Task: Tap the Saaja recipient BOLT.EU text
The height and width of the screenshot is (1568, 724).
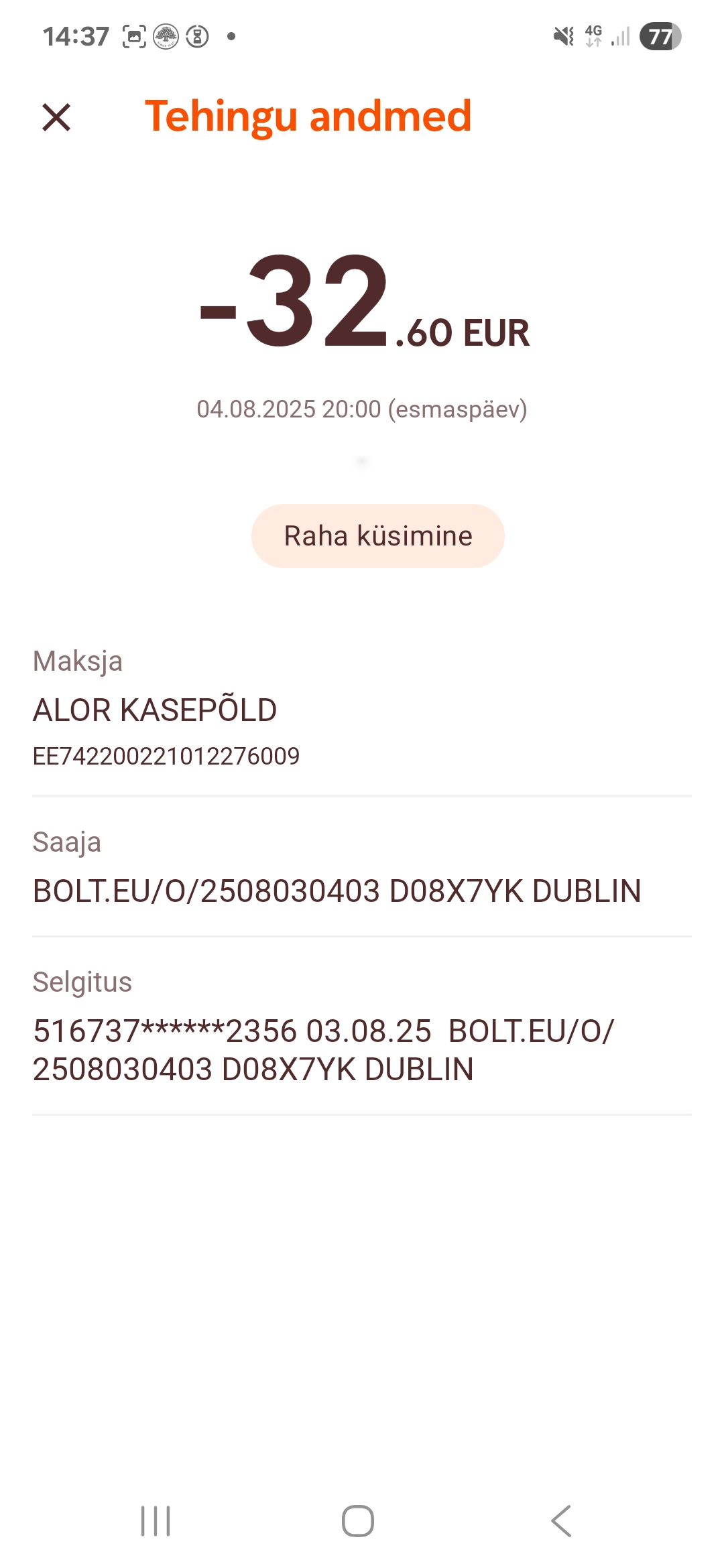Action: pos(337,891)
